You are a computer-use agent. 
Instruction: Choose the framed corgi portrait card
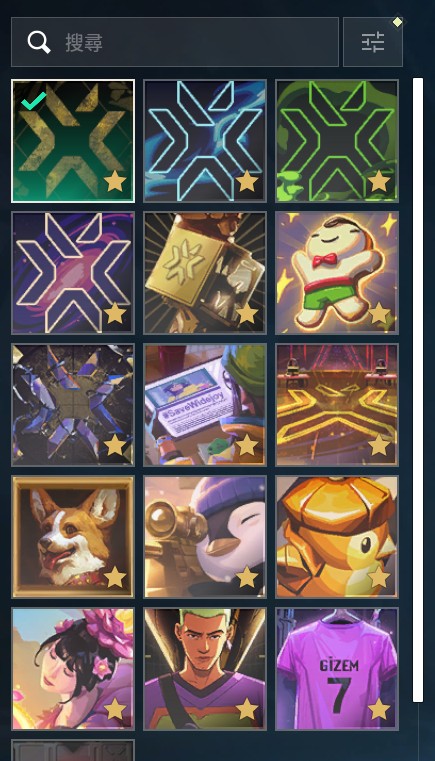point(73,537)
